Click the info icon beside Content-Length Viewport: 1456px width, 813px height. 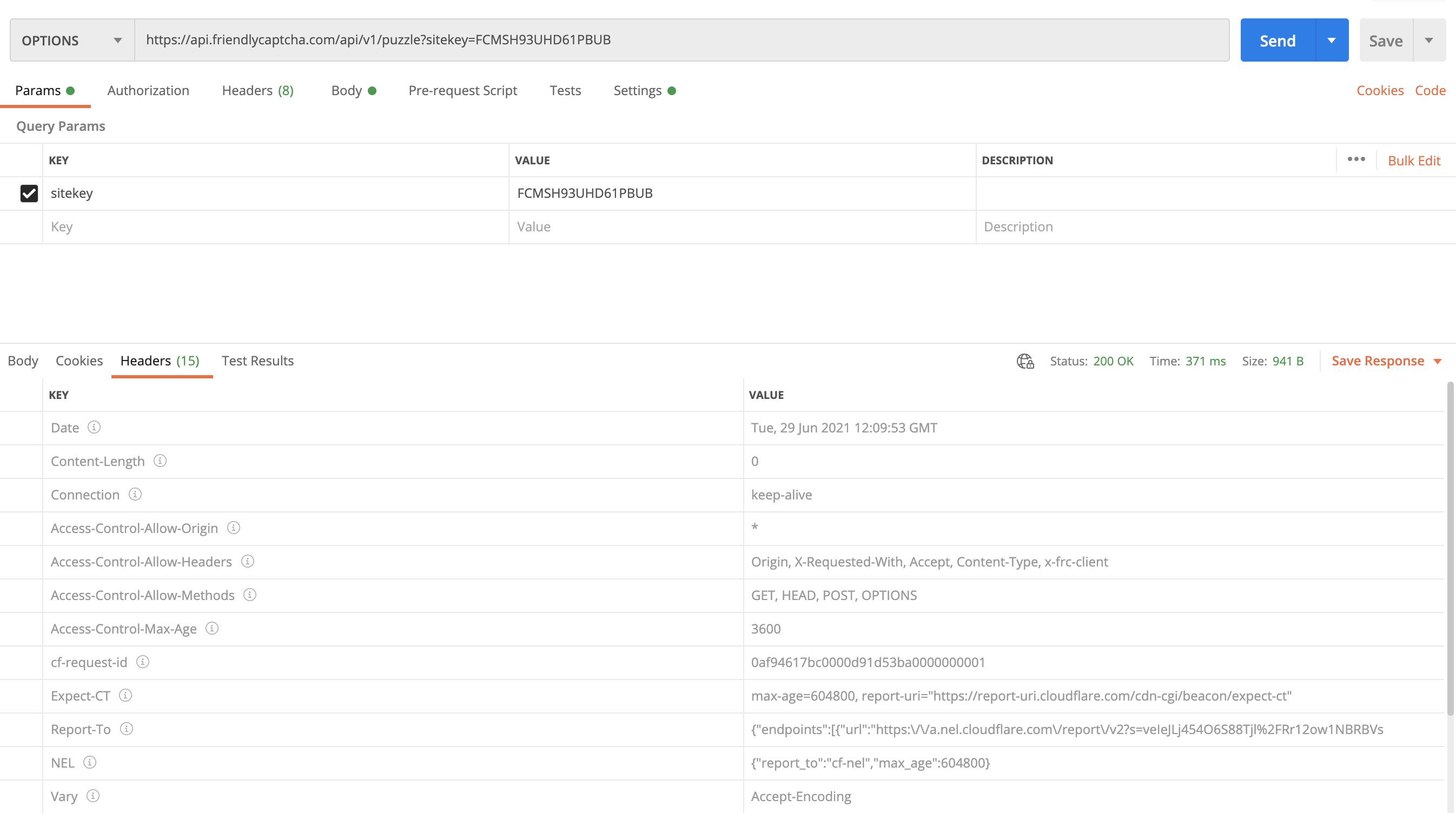[160, 461]
